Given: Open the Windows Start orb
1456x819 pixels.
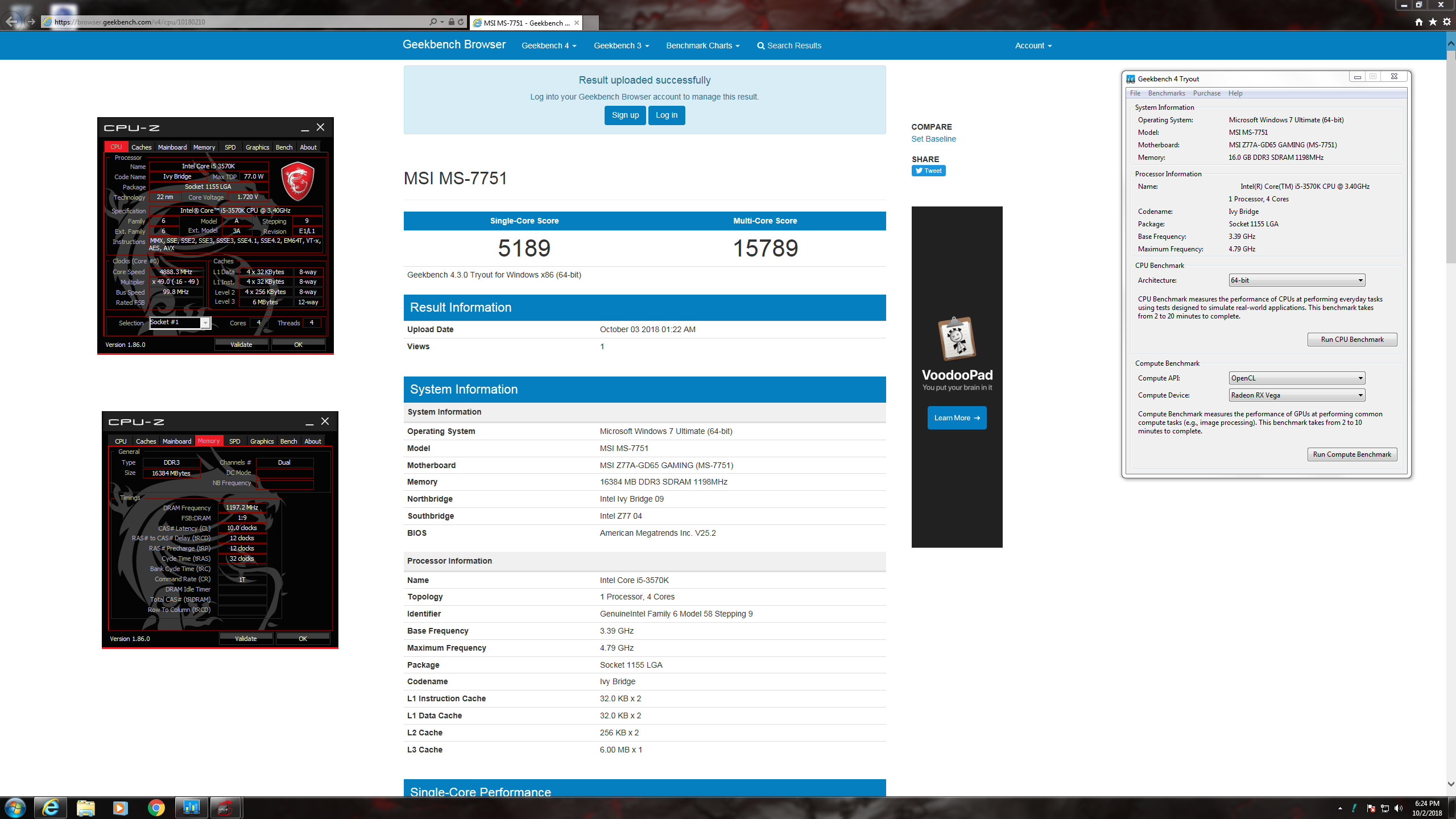Looking at the screenshot, I should pyautogui.click(x=15, y=808).
